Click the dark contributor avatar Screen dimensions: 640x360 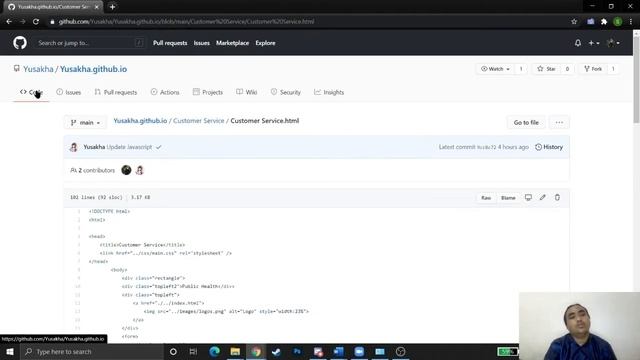[x=126, y=170]
